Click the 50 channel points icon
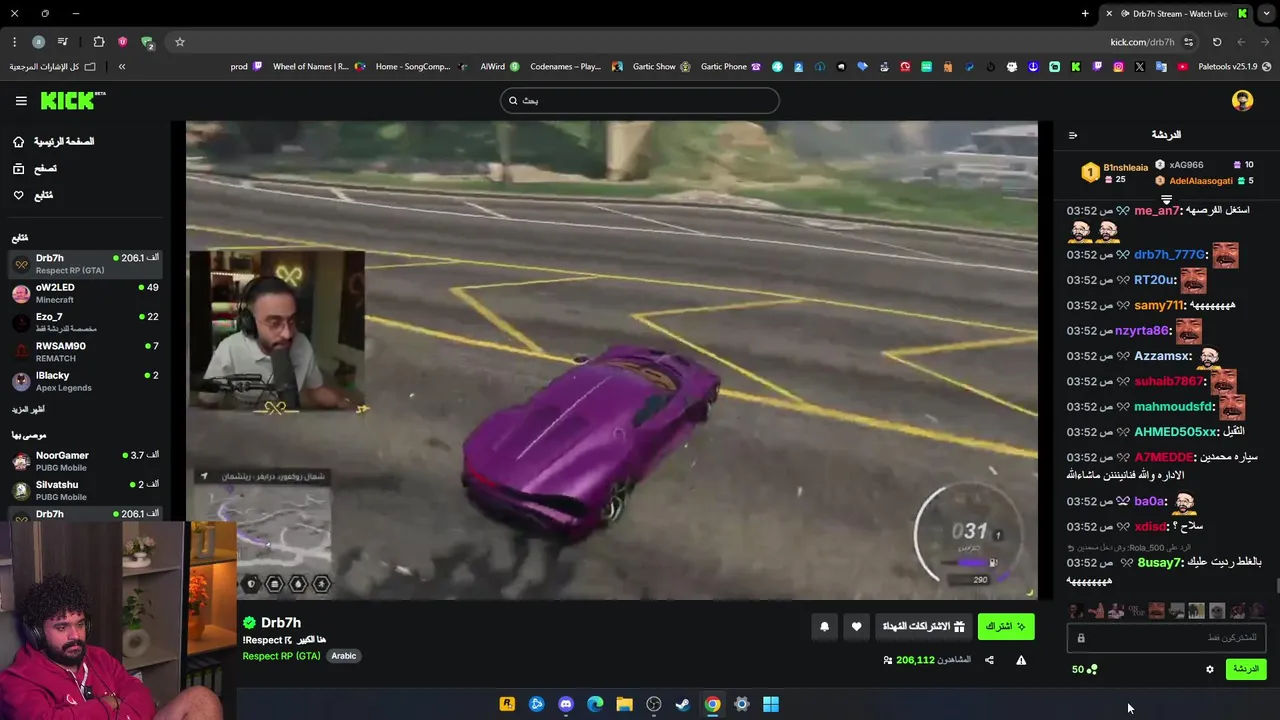This screenshot has height=720, width=1280. 1084,669
